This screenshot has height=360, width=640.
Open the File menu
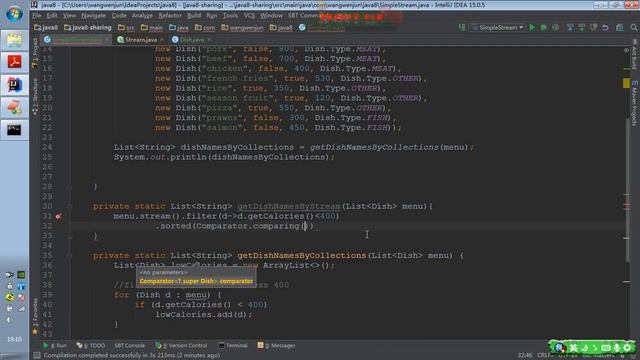[x=37, y=16]
